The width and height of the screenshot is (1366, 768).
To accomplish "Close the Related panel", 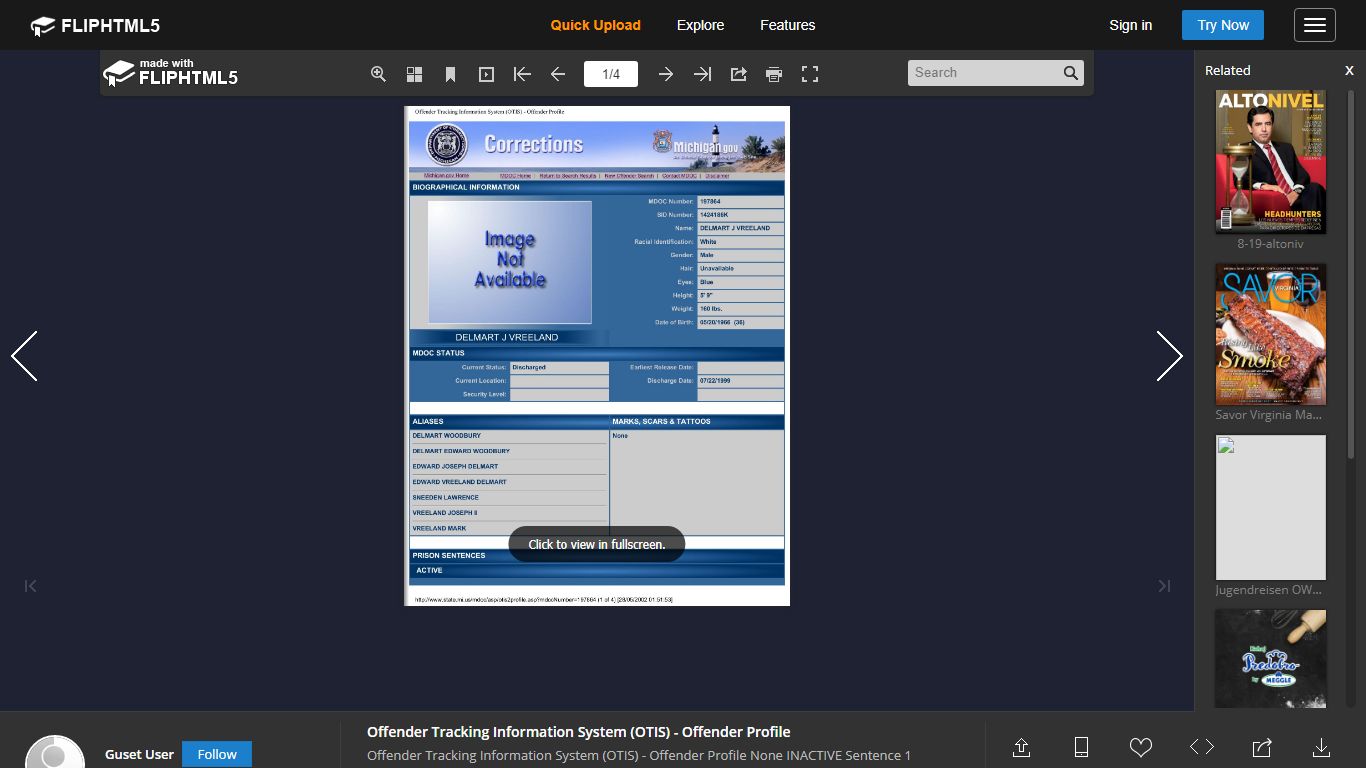I will click(1349, 70).
